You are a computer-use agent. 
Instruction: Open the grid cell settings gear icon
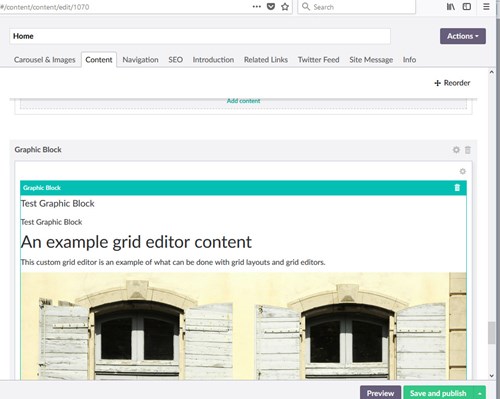tap(462, 171)
